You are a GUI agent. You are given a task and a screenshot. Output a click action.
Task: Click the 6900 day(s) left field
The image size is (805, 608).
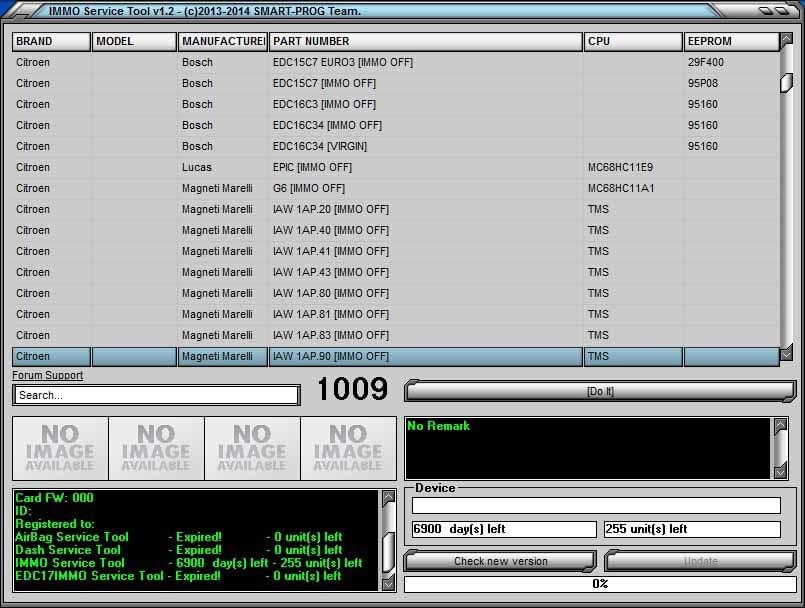498,528
